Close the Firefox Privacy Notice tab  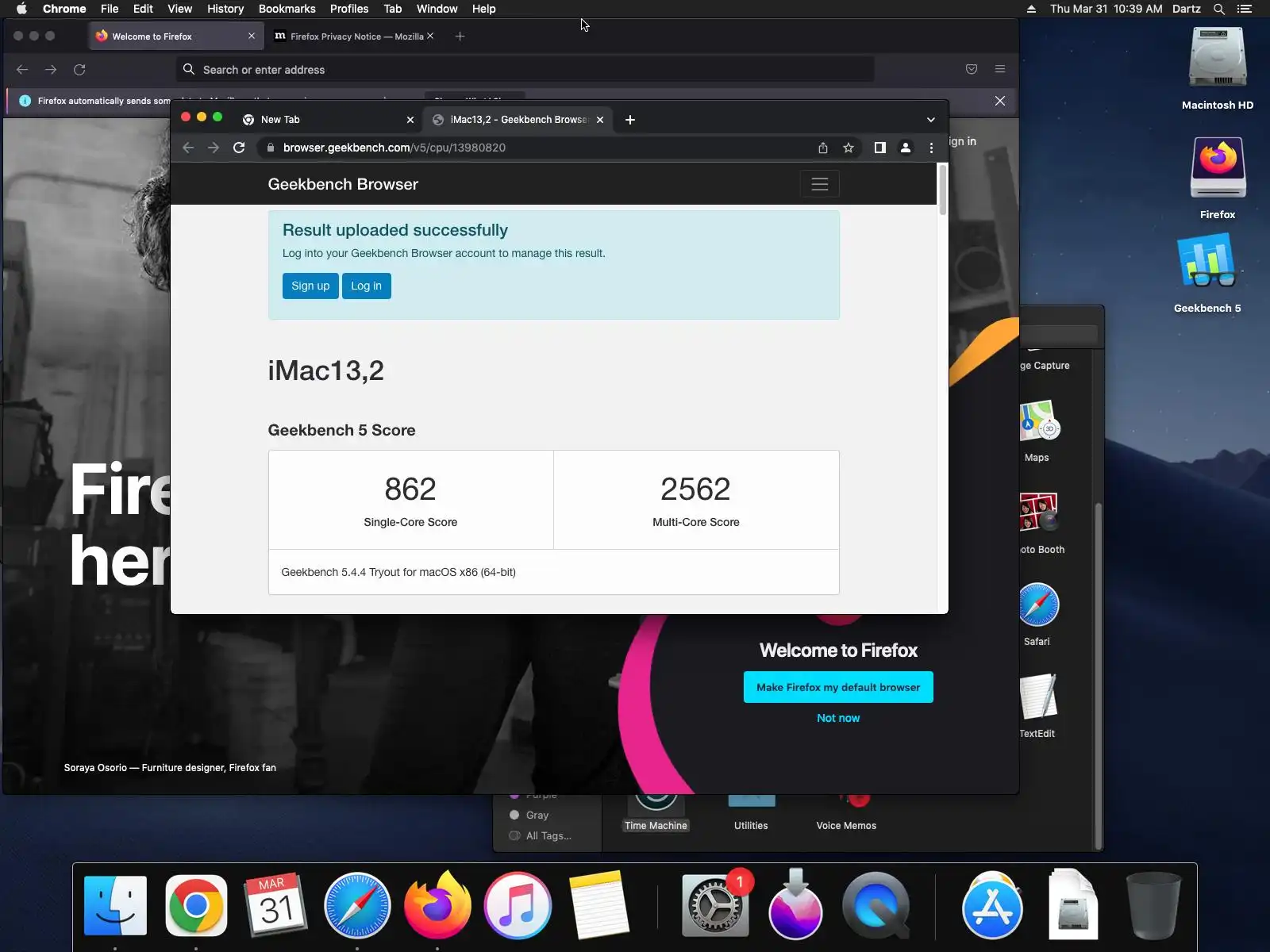point(430,36)
